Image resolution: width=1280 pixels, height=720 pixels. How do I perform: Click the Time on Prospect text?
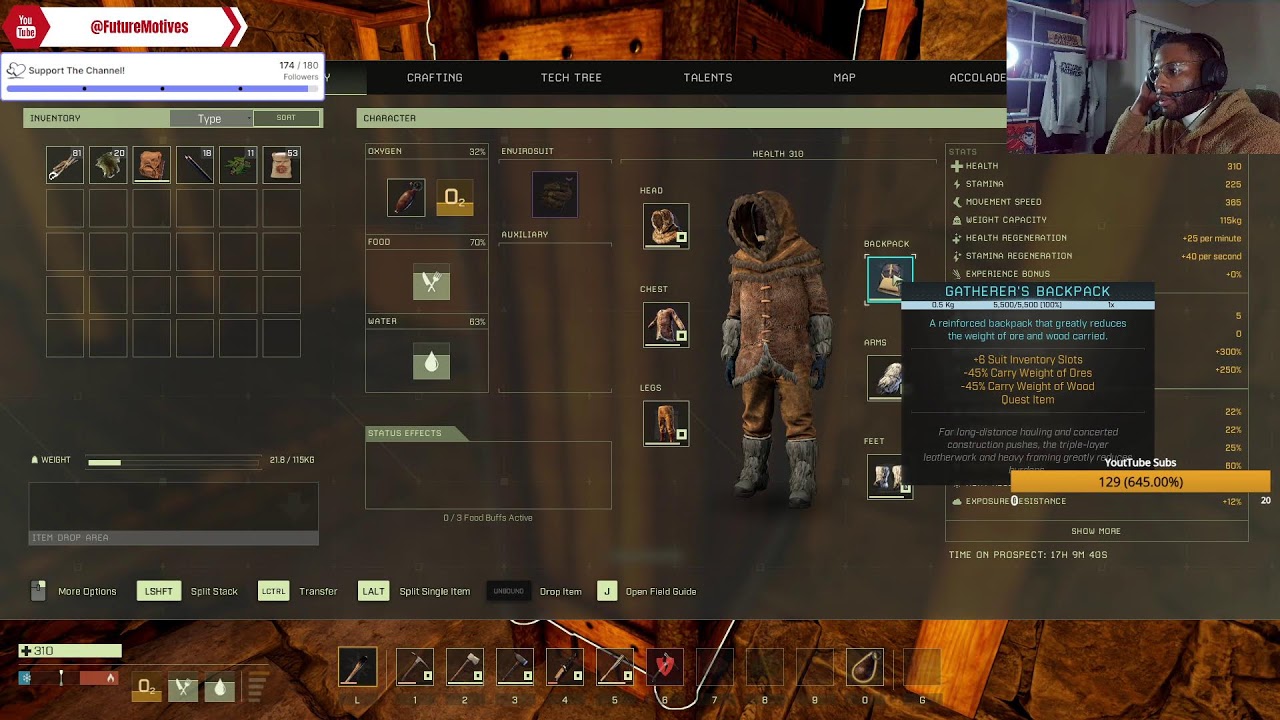1027,555
